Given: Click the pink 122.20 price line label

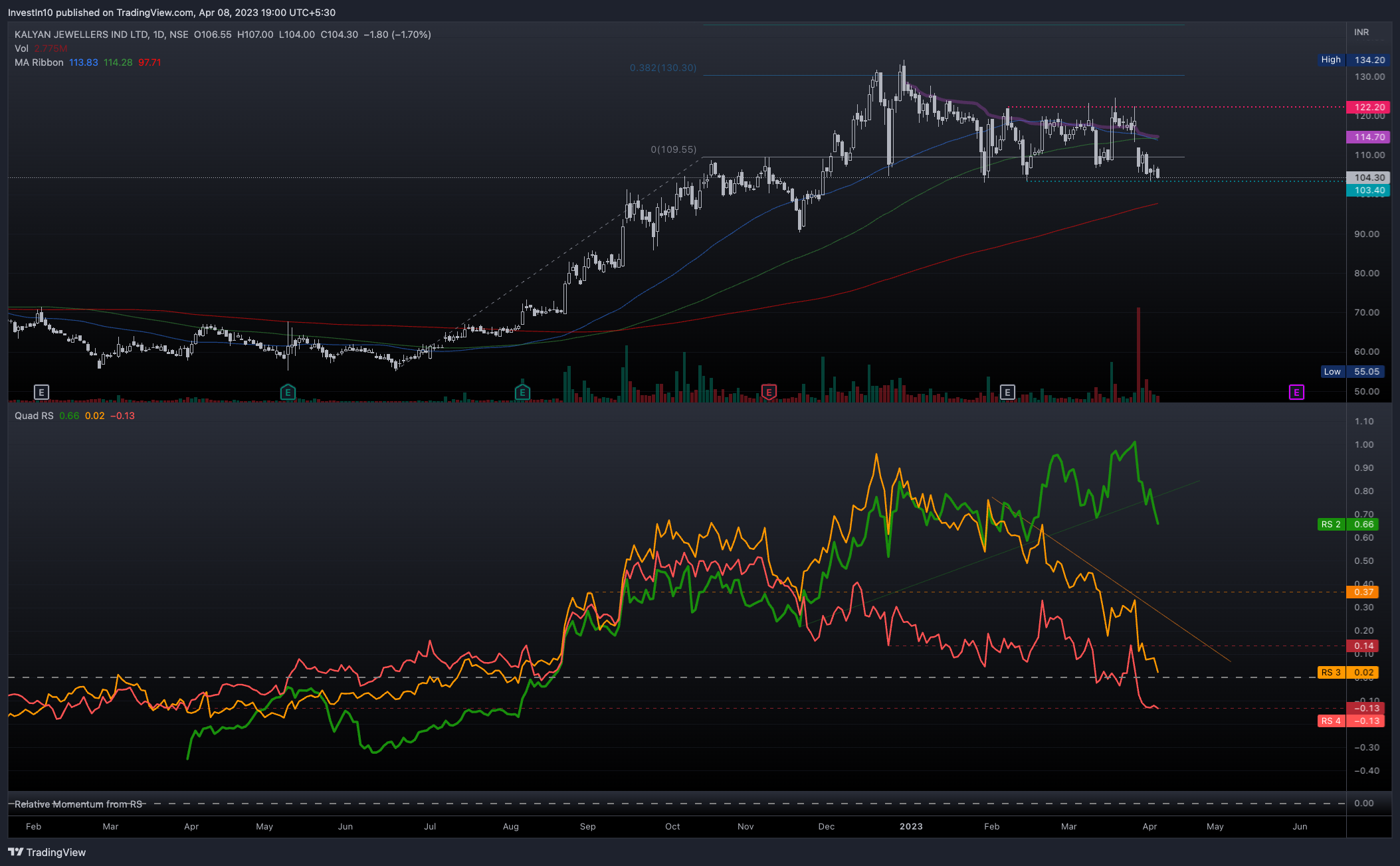Looking at the screenshot, I should pos(1368,107).
